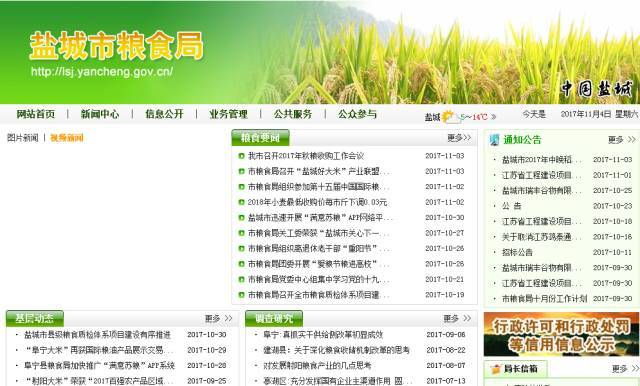Open the 2017-10-18 notice 江苏省工程建设项目
This screenshot has height=386, width=640.
click(542, 222)
